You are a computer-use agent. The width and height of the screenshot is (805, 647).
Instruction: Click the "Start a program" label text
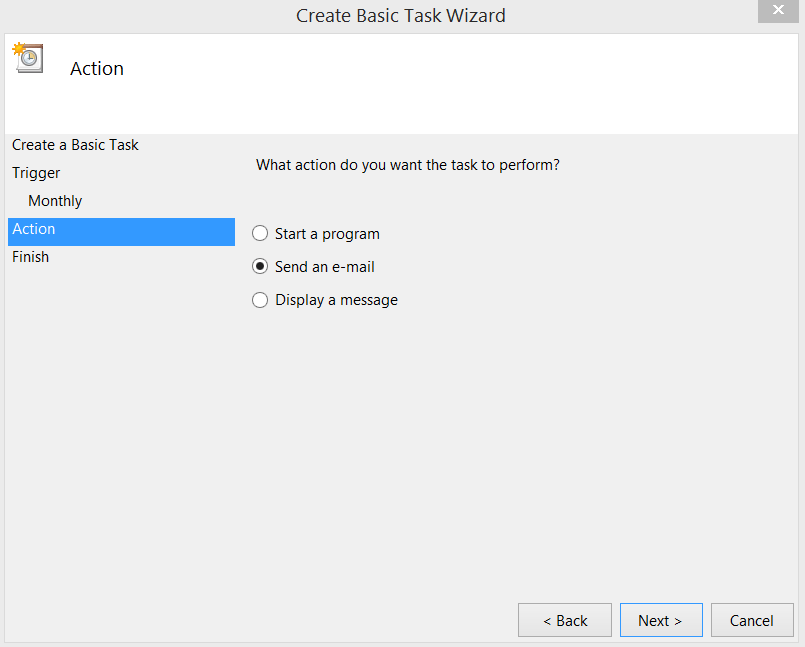pos(327,234)
